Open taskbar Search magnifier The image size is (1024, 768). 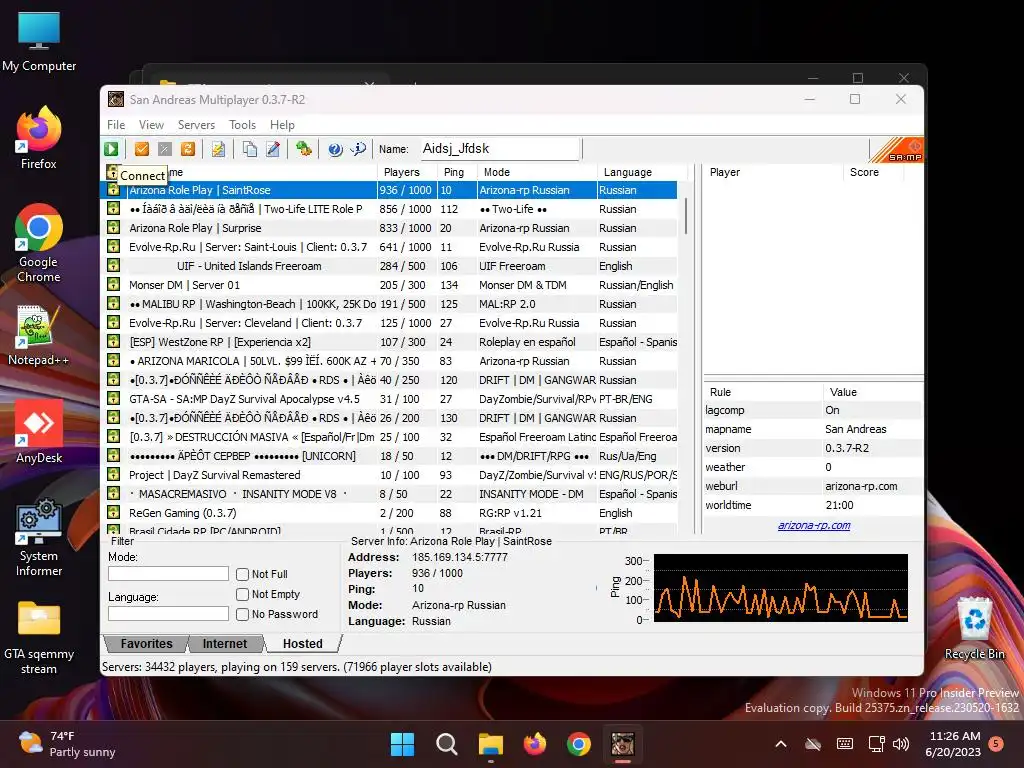(x=447, y=744)
